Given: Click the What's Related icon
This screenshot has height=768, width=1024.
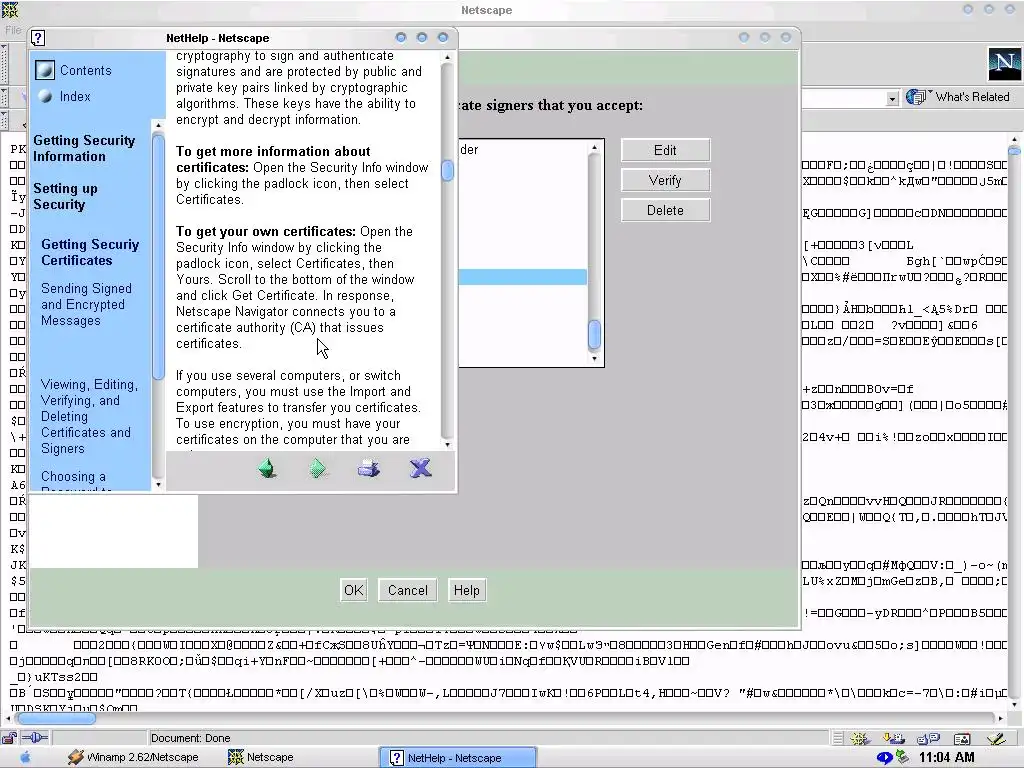Looking at the screenshot, I should pyautogui.click(x=915, y=97).
